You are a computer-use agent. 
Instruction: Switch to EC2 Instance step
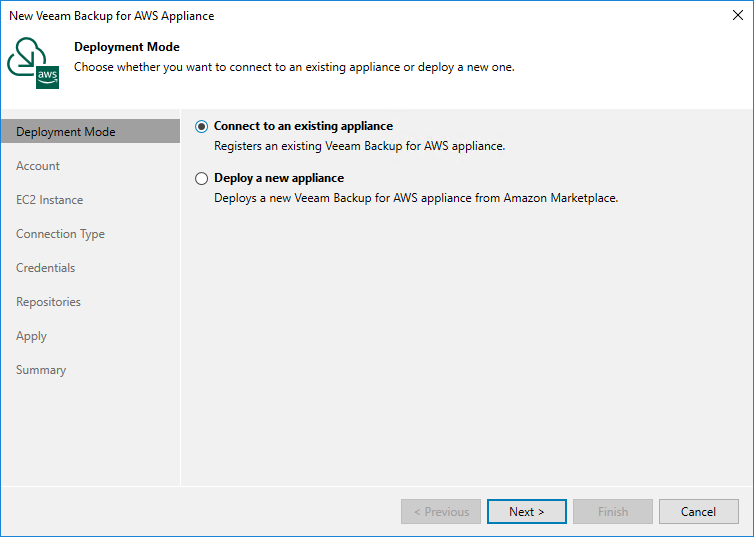50,200
